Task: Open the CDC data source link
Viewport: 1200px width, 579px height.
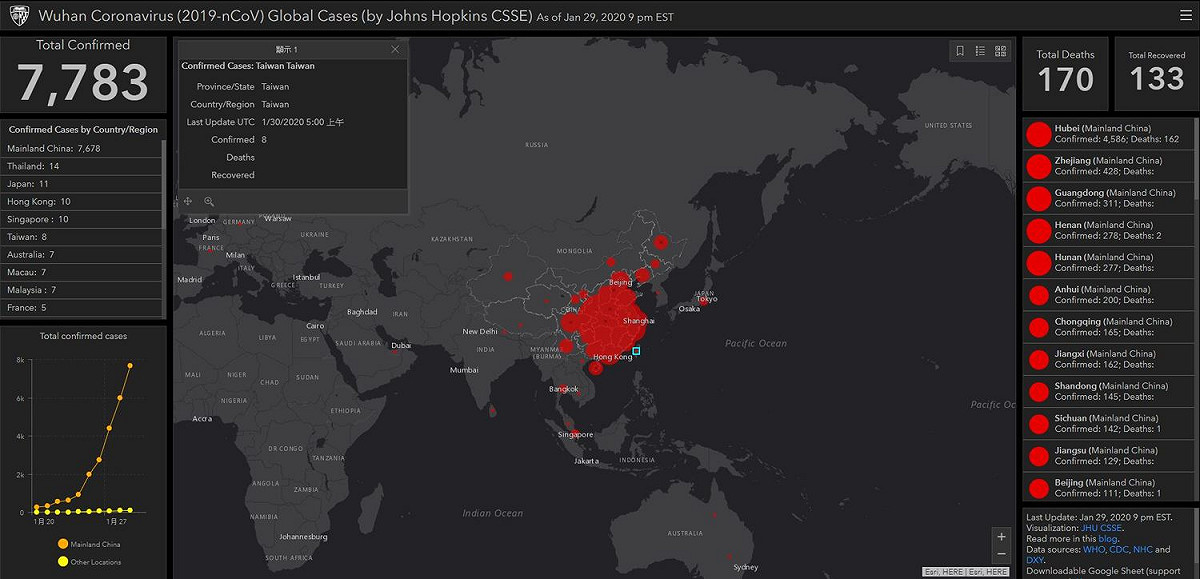Action: [x=1120, y=550]
